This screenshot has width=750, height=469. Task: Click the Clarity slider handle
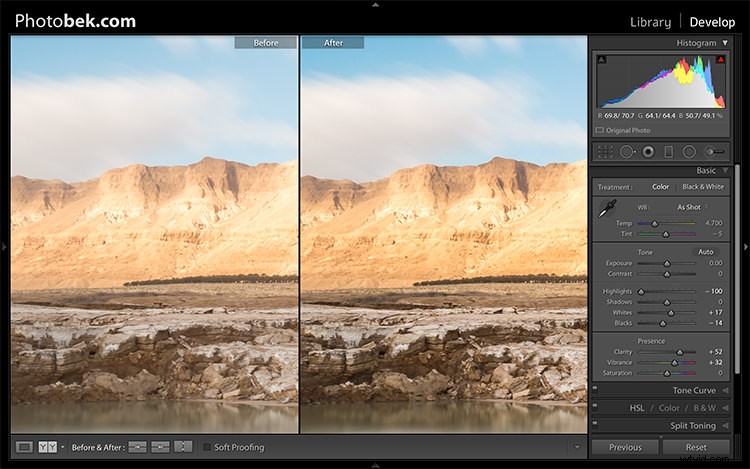[x=680, y=352]
